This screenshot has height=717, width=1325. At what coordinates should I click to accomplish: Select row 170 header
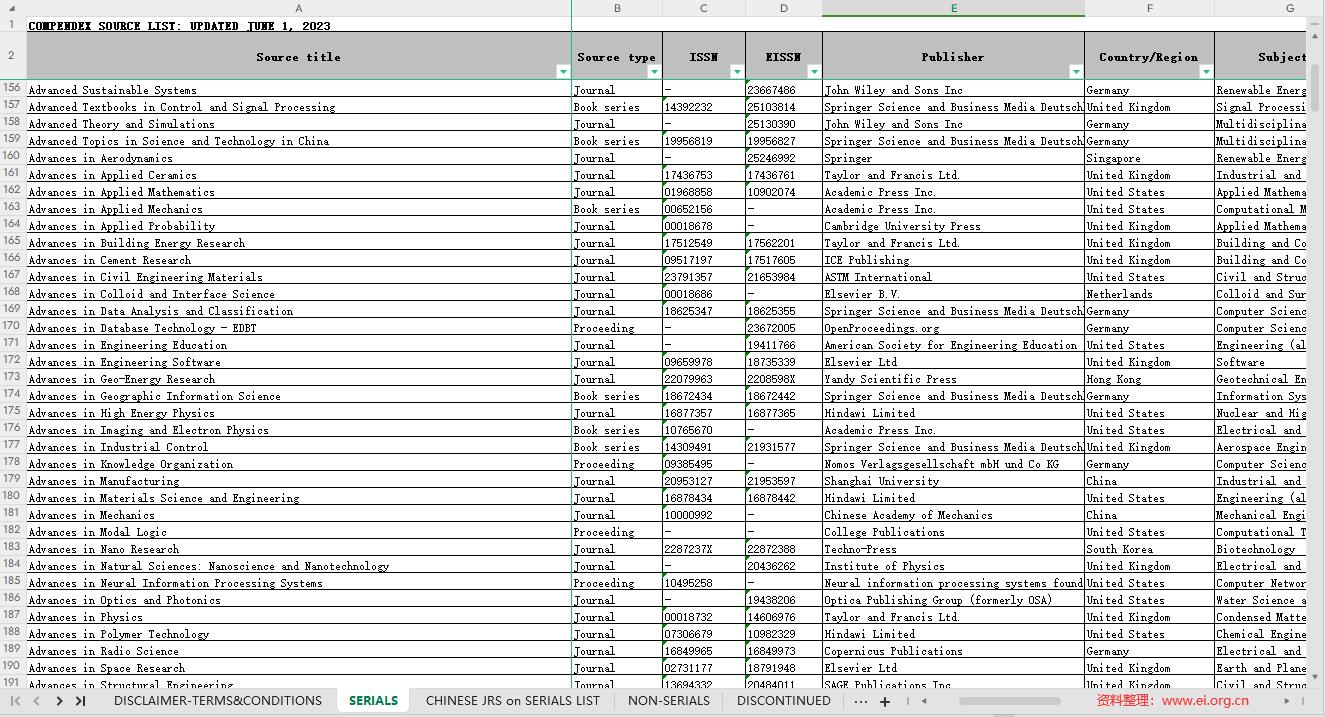click(x=13, y=327)
